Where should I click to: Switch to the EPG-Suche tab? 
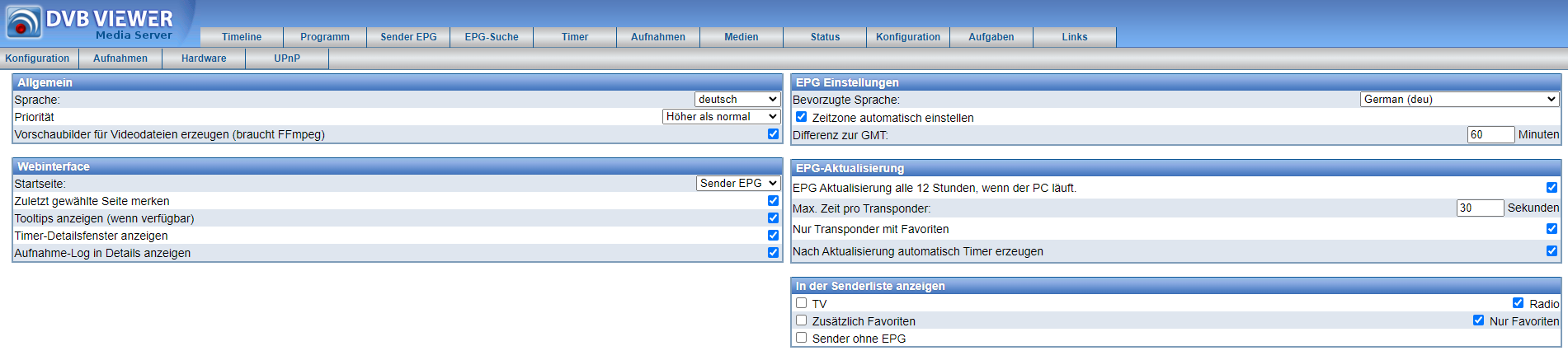[492, 37]
